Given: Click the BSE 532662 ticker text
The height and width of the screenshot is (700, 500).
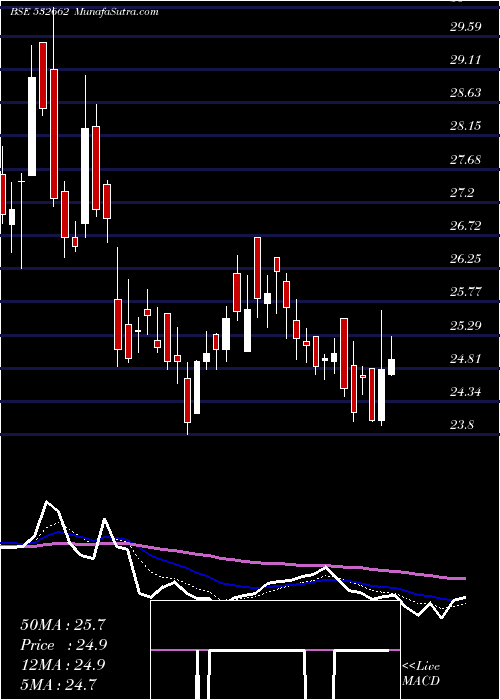Looking at the screenshot, I should (39, 12).
